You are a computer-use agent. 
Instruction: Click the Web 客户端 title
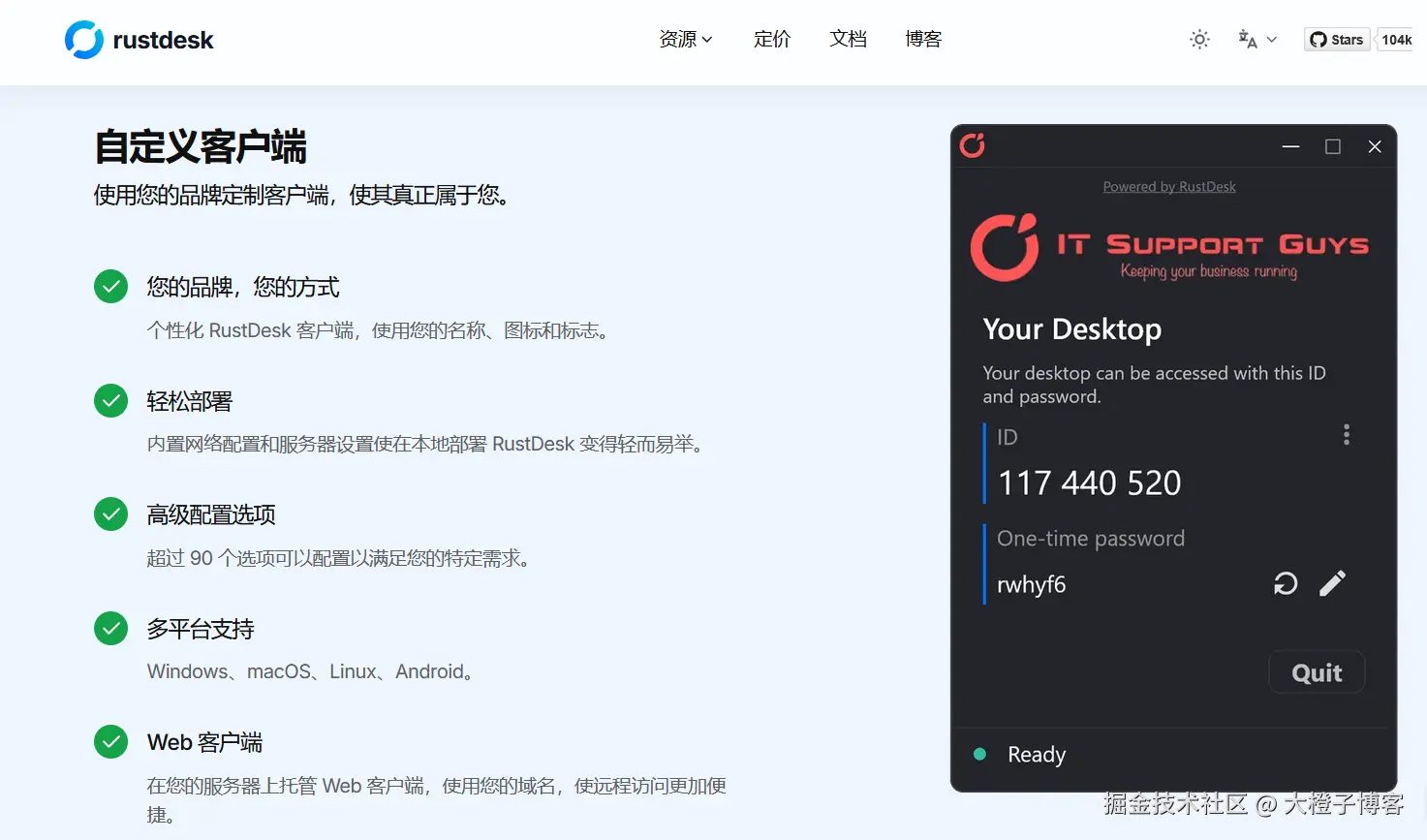[x=204, y=743]
